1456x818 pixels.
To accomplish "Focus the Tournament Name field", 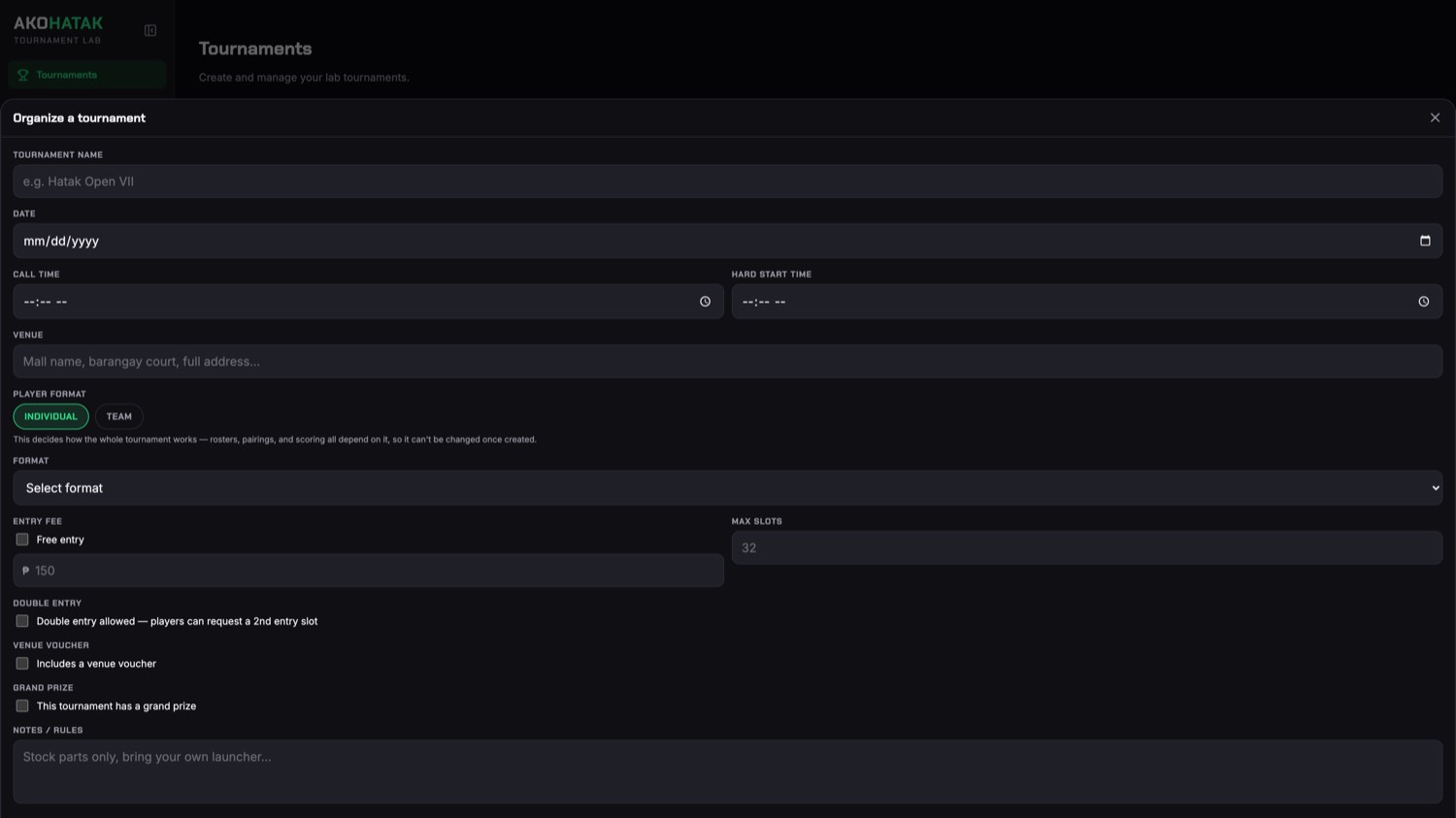I will coord(727,181).
